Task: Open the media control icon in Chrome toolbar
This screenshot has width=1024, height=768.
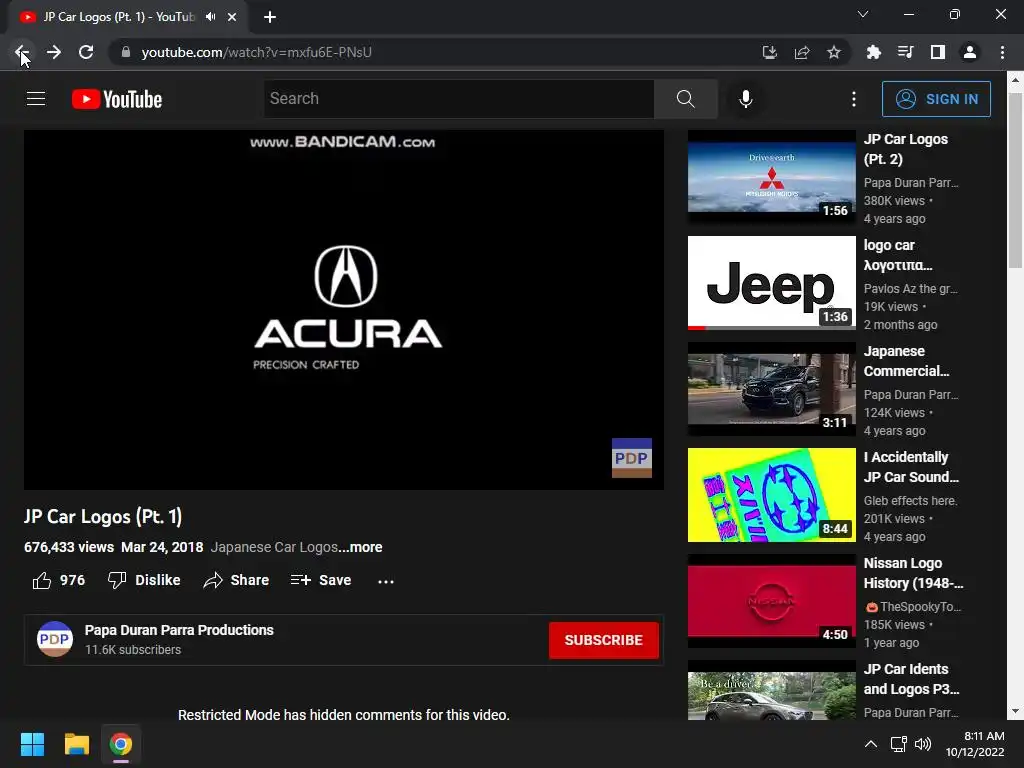Action: point(905,52)
